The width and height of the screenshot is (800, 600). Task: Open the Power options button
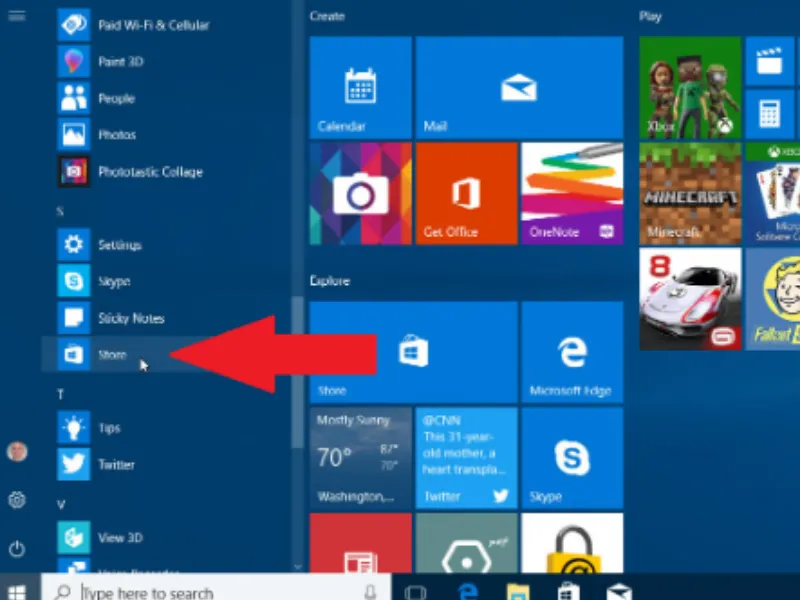tap(17, 549)
